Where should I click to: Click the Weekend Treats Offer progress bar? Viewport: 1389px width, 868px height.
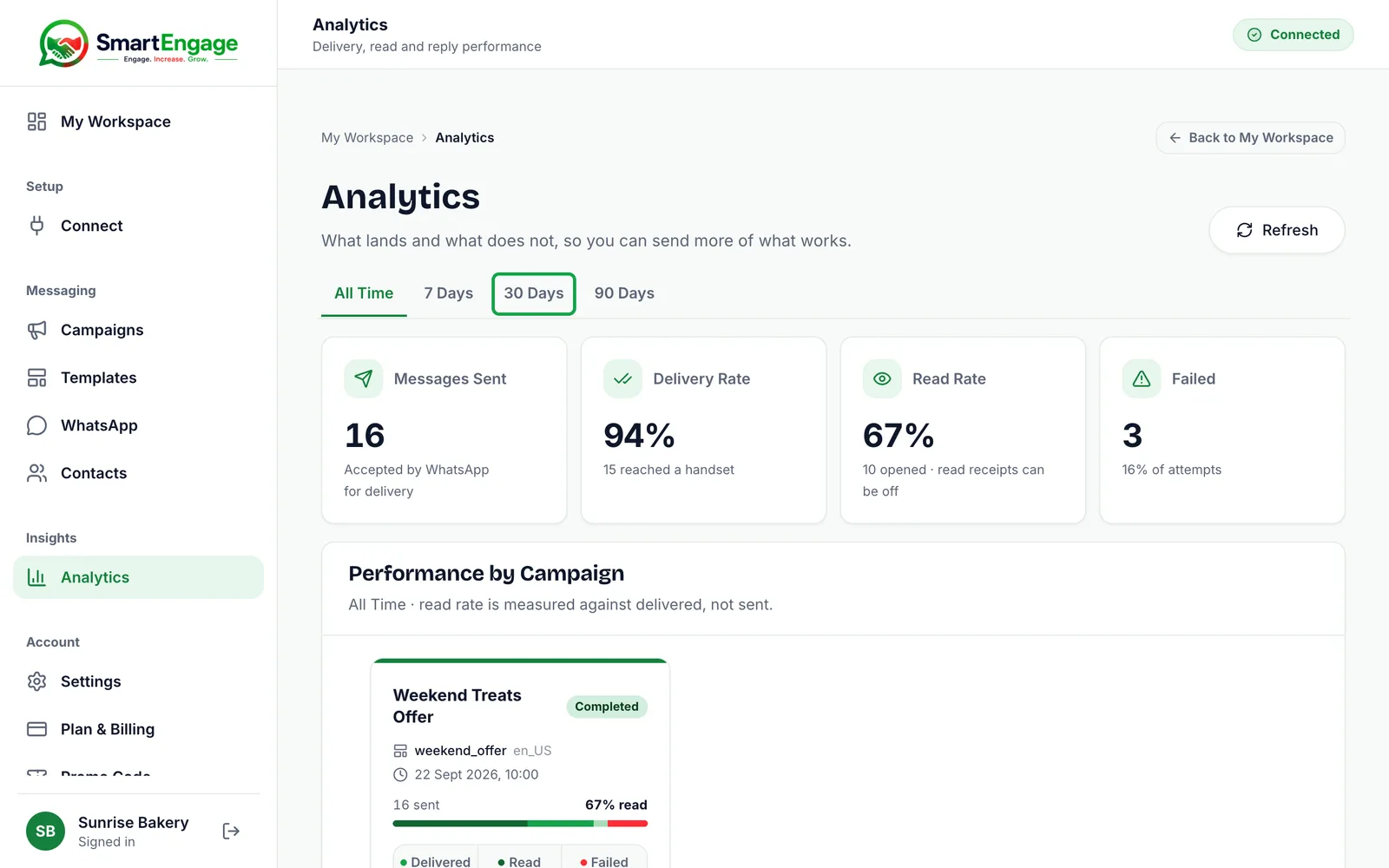[x=520, y=824]
